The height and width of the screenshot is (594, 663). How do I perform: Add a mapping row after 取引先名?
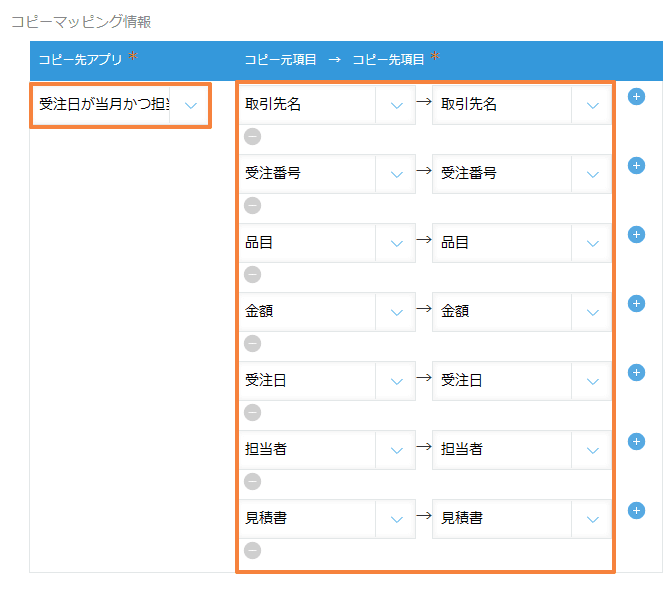(636, 97)
